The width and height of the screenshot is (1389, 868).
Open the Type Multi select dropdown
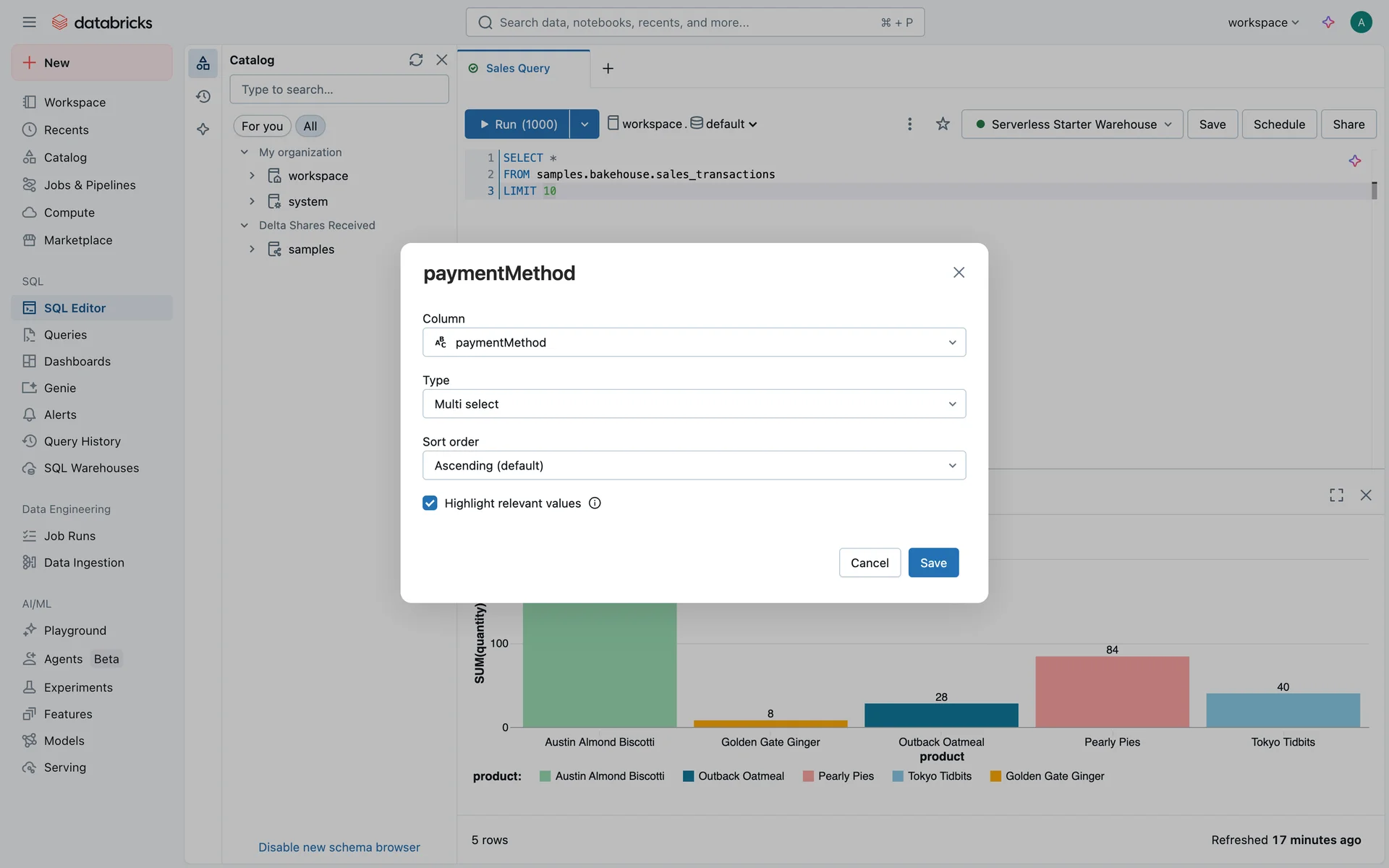coord(693,404)
